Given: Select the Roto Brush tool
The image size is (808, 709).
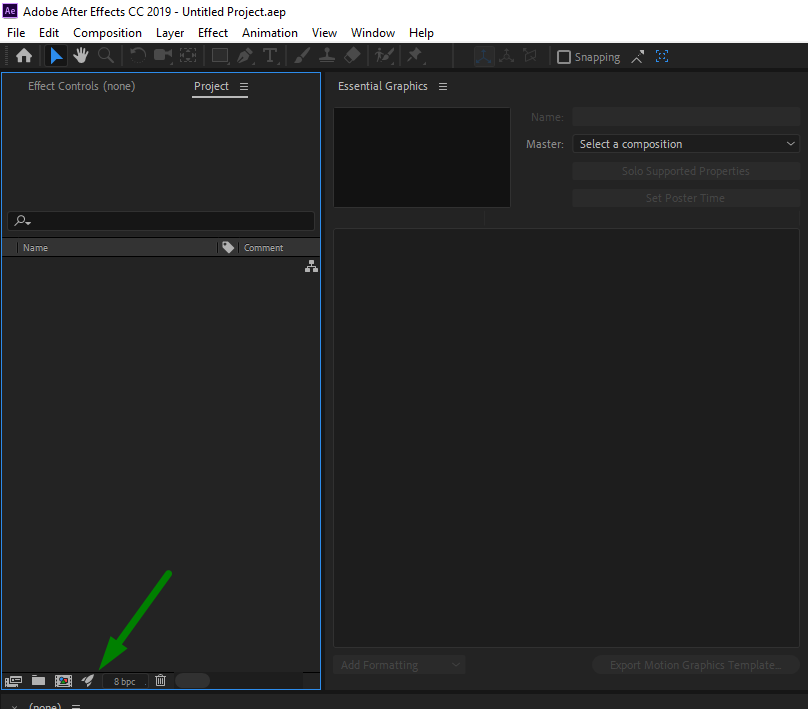Looking at the screenshot, I should [x=384, y=56].
